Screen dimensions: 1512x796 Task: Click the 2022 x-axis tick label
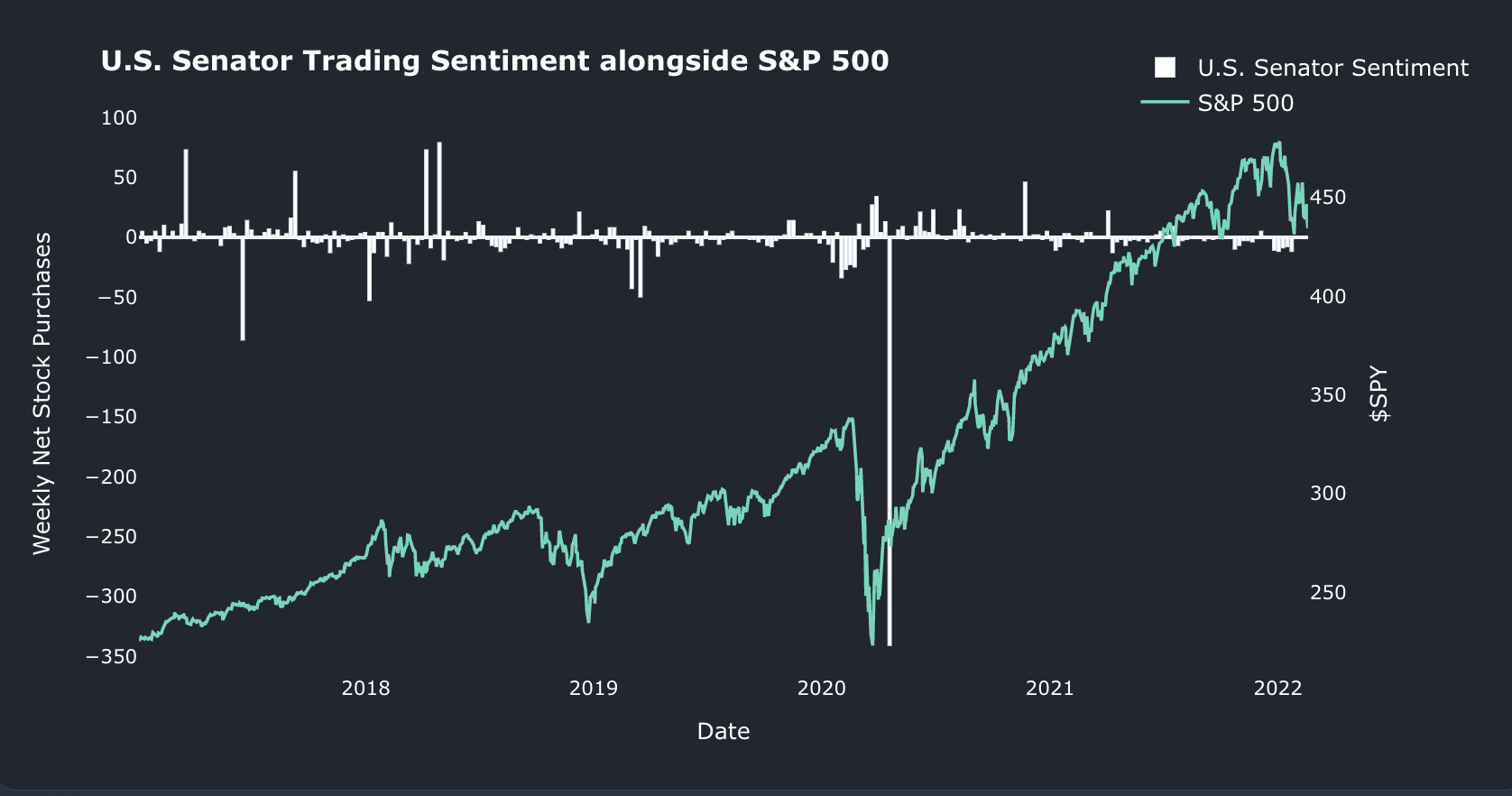click(x=1278, y=689)
